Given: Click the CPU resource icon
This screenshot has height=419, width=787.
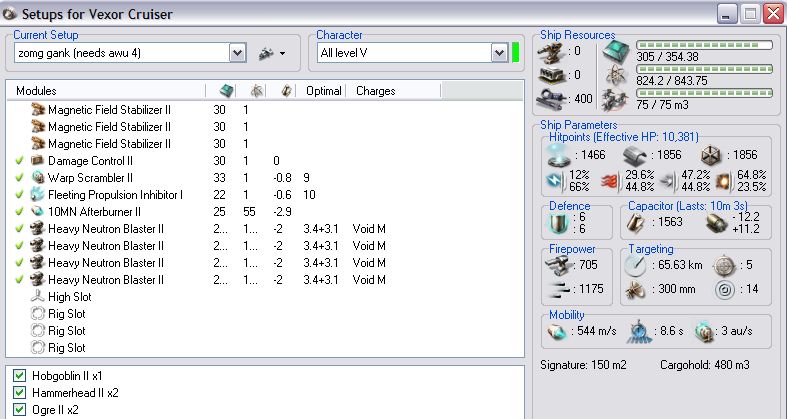Looking at the screenshot, I should [616, 51].
